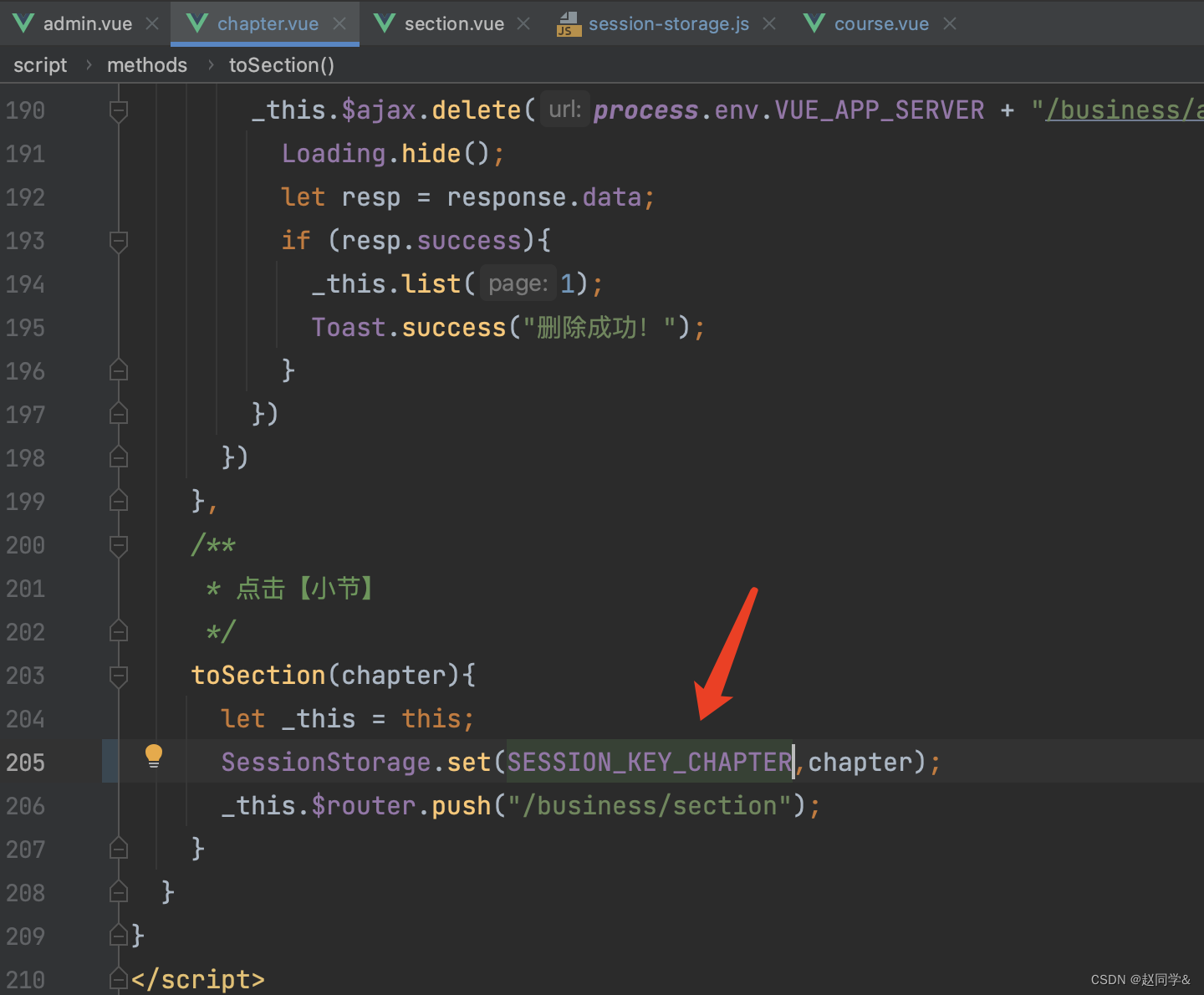The image size is (1204, 995).
Task: Click line number 190 in the gutter
Action: pos(25,110)
